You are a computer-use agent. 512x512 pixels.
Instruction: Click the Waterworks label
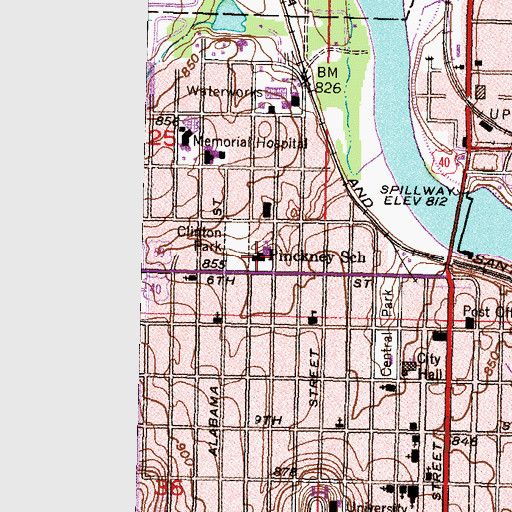tap(225, 91)
